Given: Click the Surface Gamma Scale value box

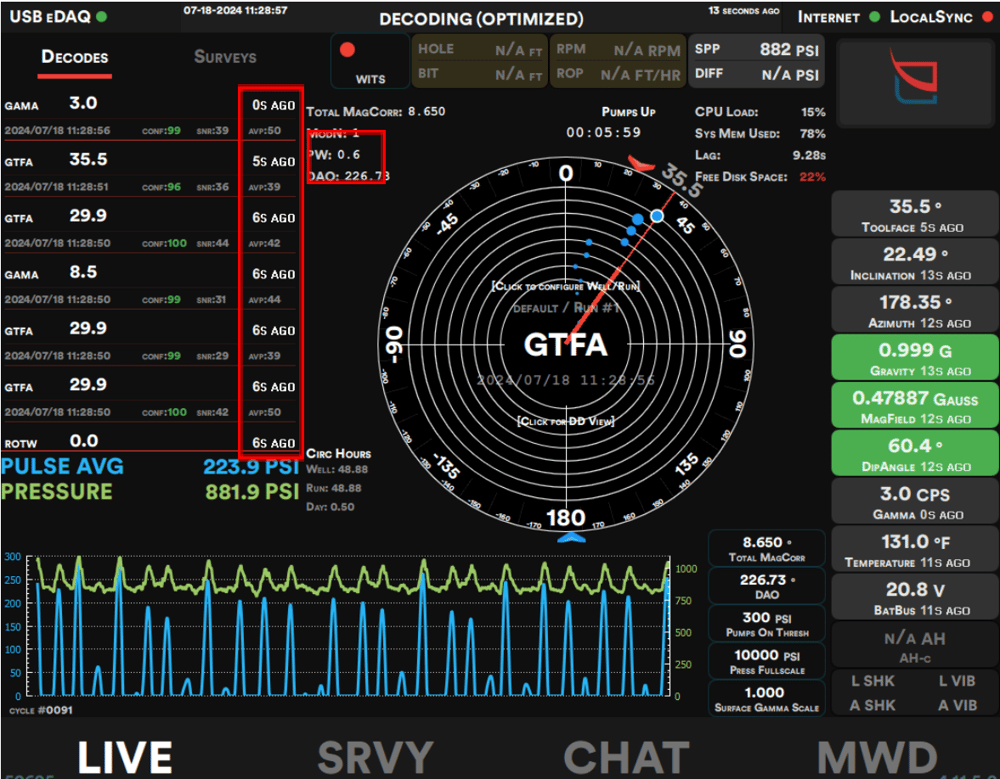Looking at the screenshot, I should 769,698.
